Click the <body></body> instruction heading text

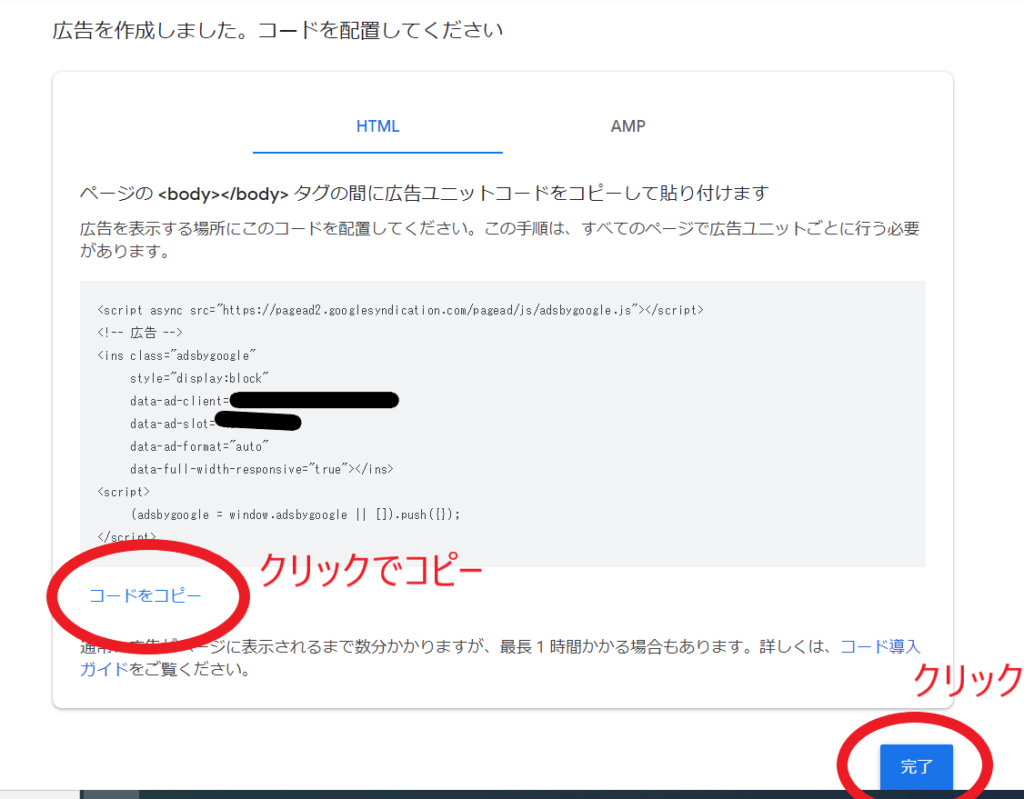(x=424, y=193)
